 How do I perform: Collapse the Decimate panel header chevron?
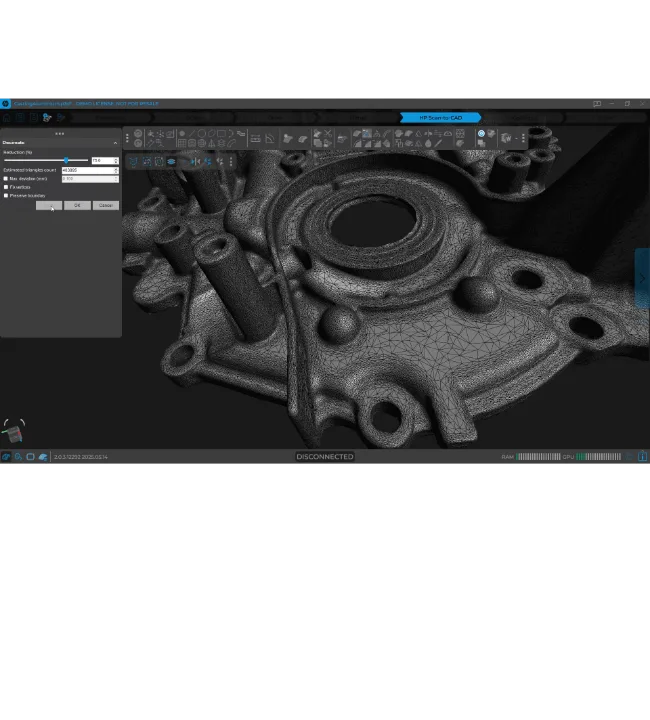click(115, 143)
